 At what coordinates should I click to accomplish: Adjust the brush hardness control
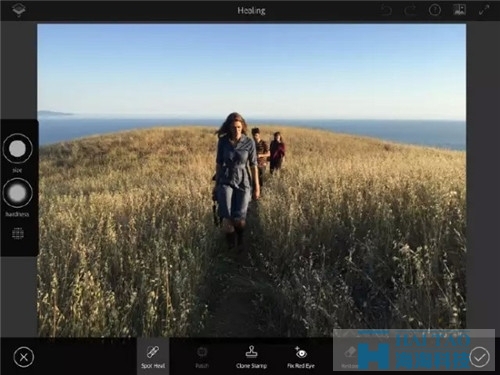point(17,193)
